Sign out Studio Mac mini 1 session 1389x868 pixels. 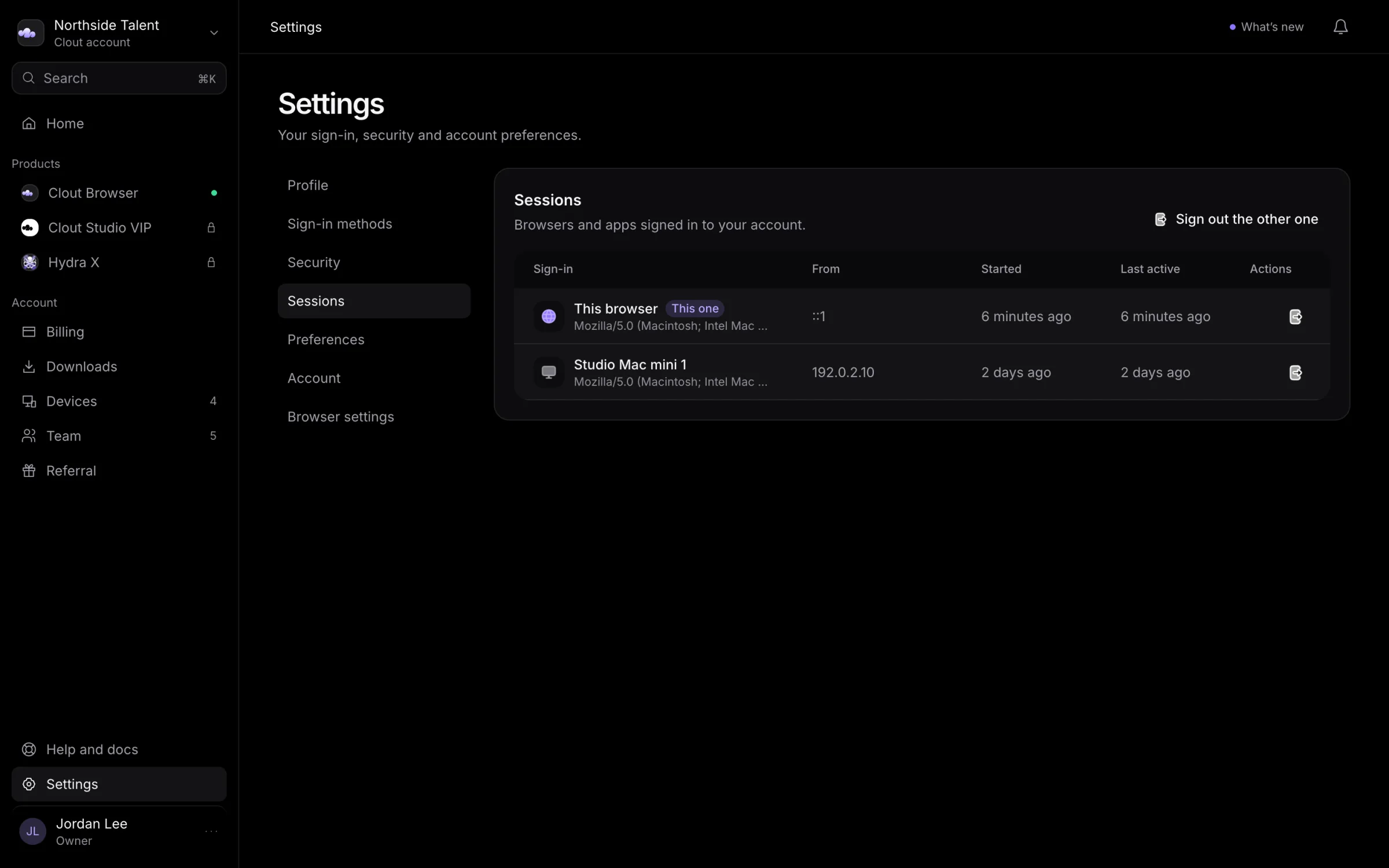pos(1295,373)
